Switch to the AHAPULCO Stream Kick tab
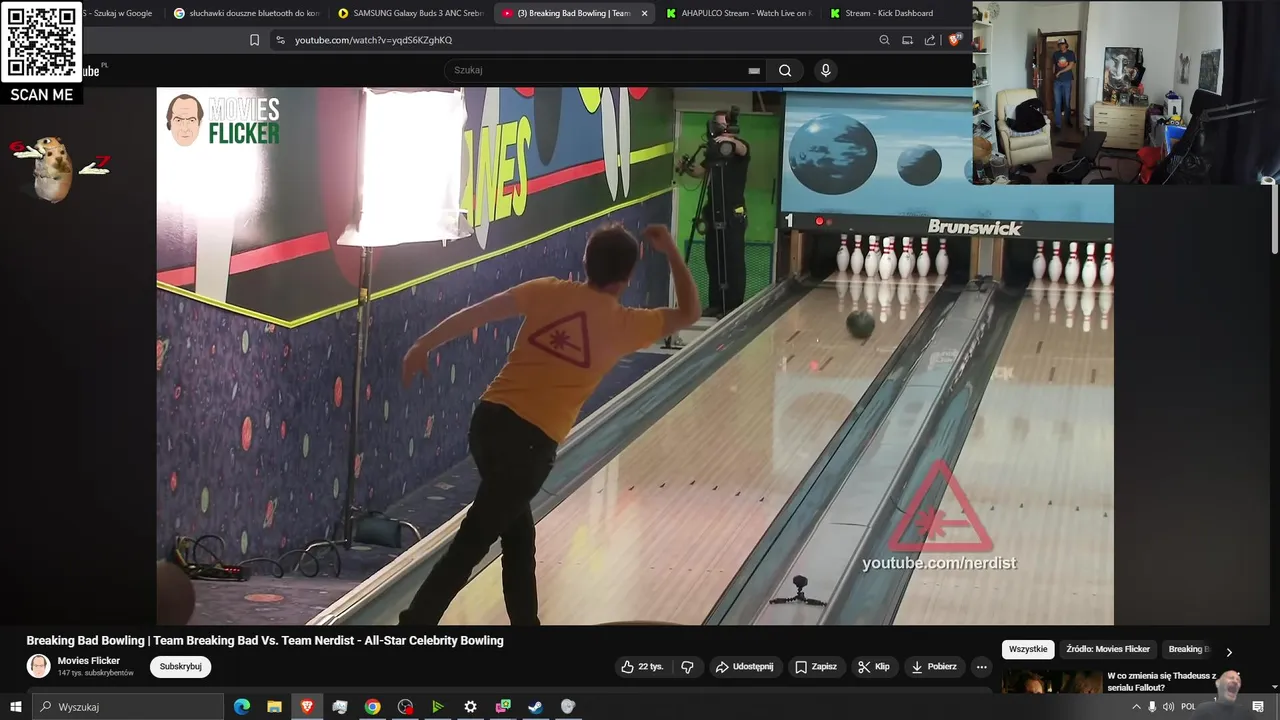The image size is (1280, 720). pos(739,13)
